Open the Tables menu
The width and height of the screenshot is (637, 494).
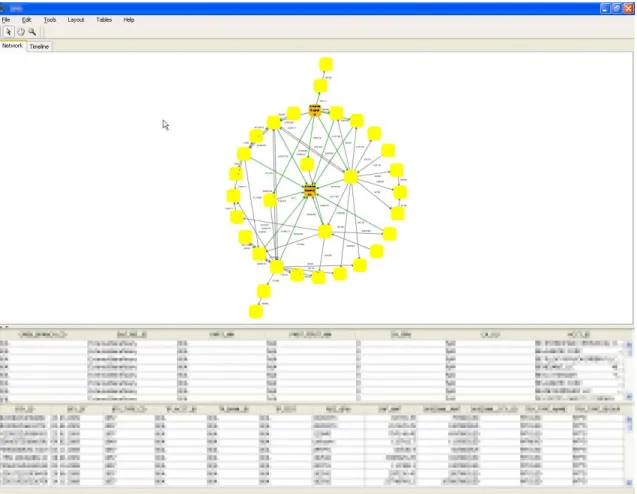click(x=104, y=20)
